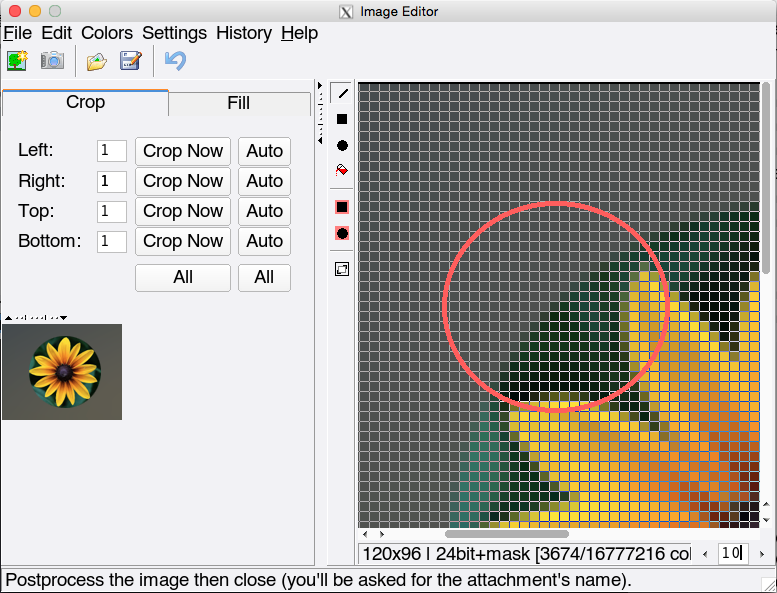Screen dimensions: 777x593
Task: Click the new image icon
Action: click(16, 61)
